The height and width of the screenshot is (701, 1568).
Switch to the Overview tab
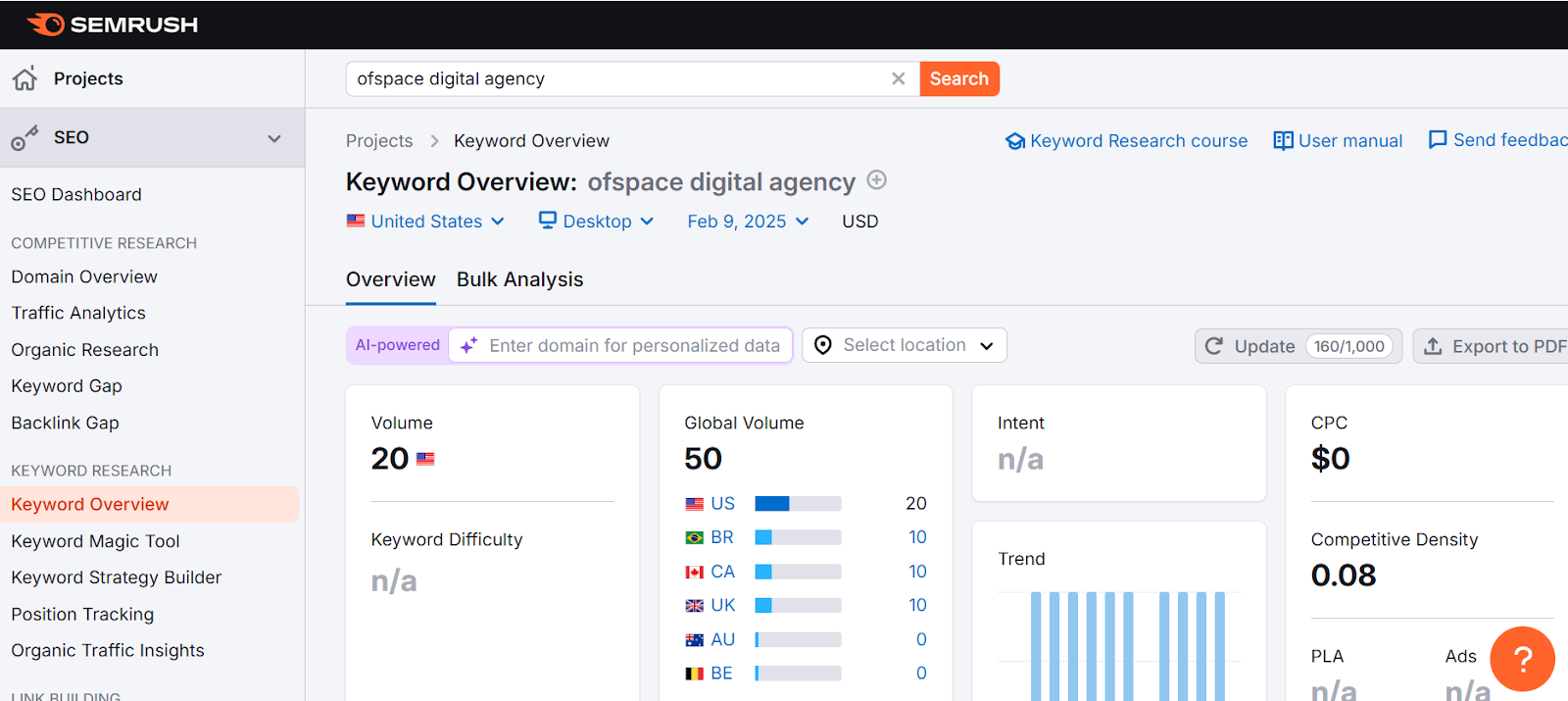pos(390,279)
